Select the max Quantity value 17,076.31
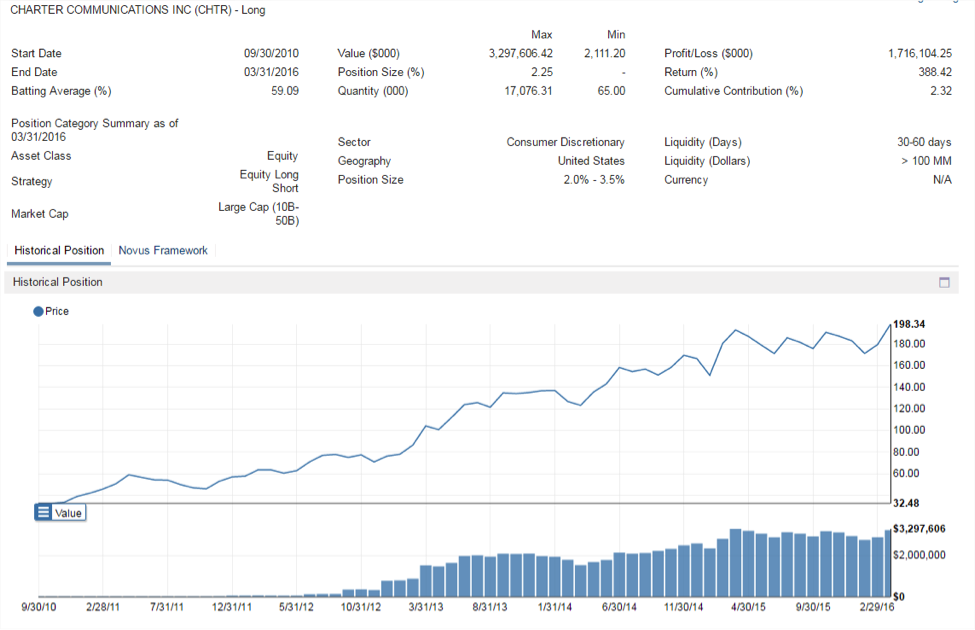This screenshot has height=630, width=975. click(528, 91)
